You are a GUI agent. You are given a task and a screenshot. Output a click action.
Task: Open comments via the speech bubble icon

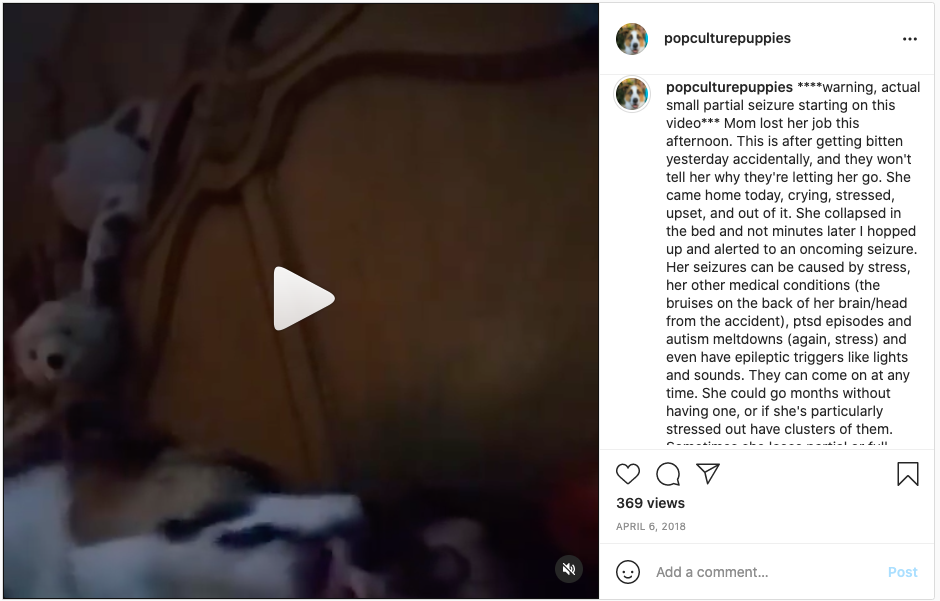pyautogui.click(x=668, y=474)
